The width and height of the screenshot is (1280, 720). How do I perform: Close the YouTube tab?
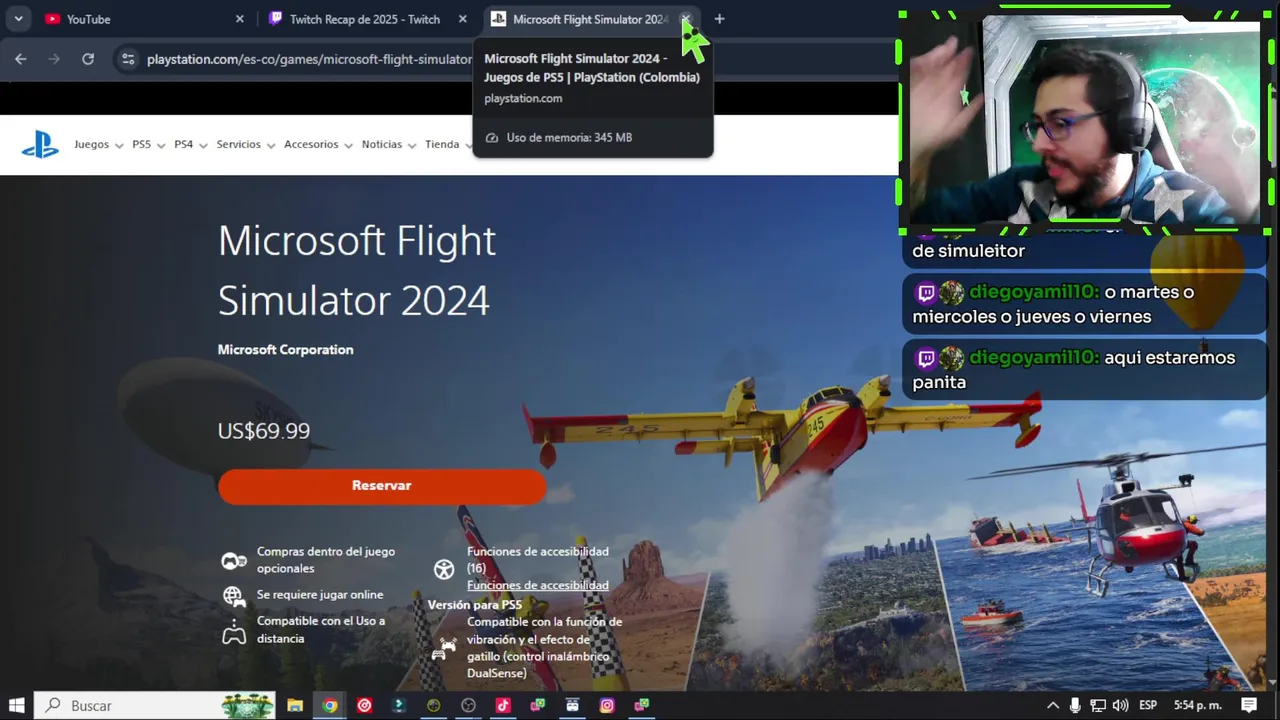(x=240, y=19)
